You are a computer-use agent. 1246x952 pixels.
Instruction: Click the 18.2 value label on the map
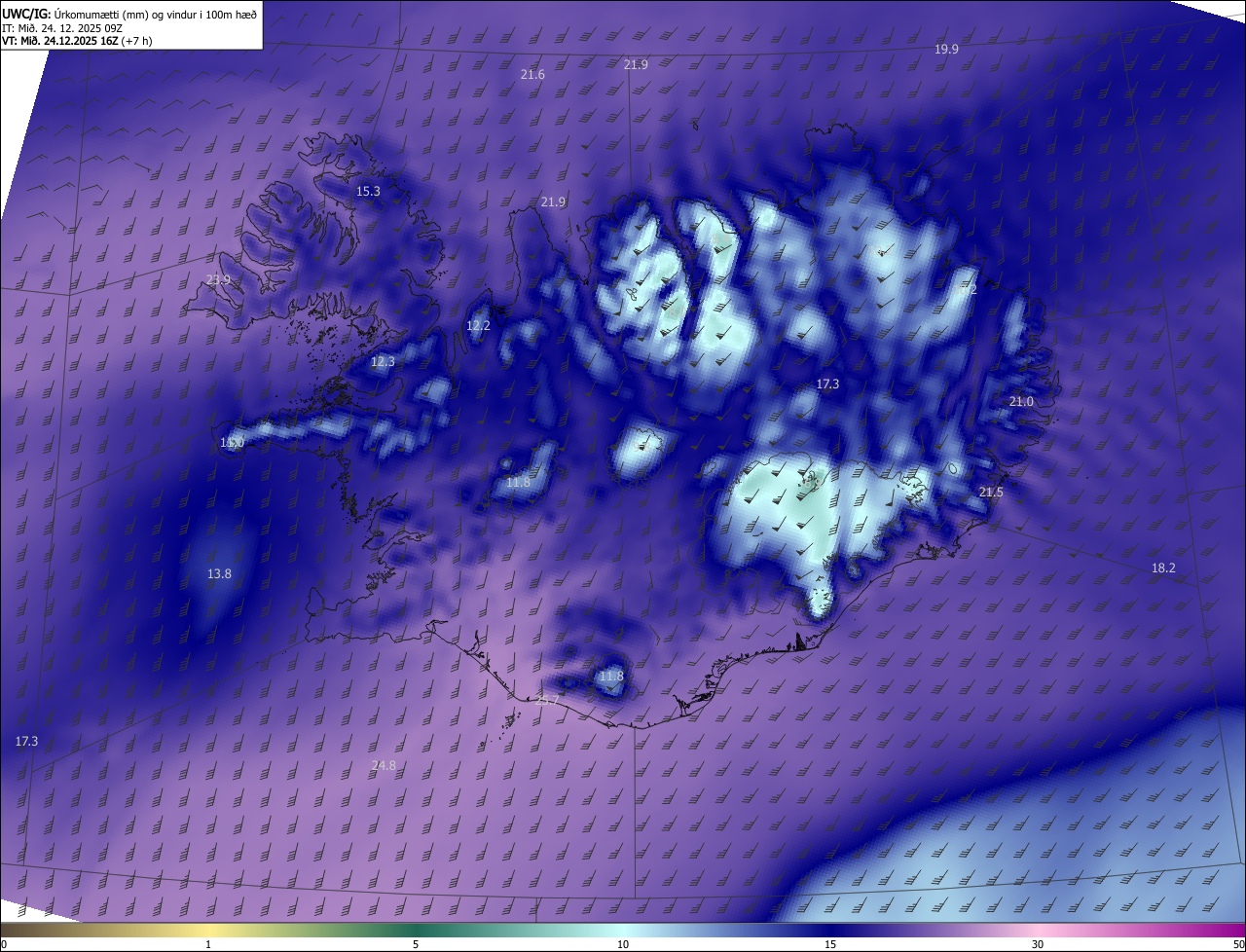1163,568
